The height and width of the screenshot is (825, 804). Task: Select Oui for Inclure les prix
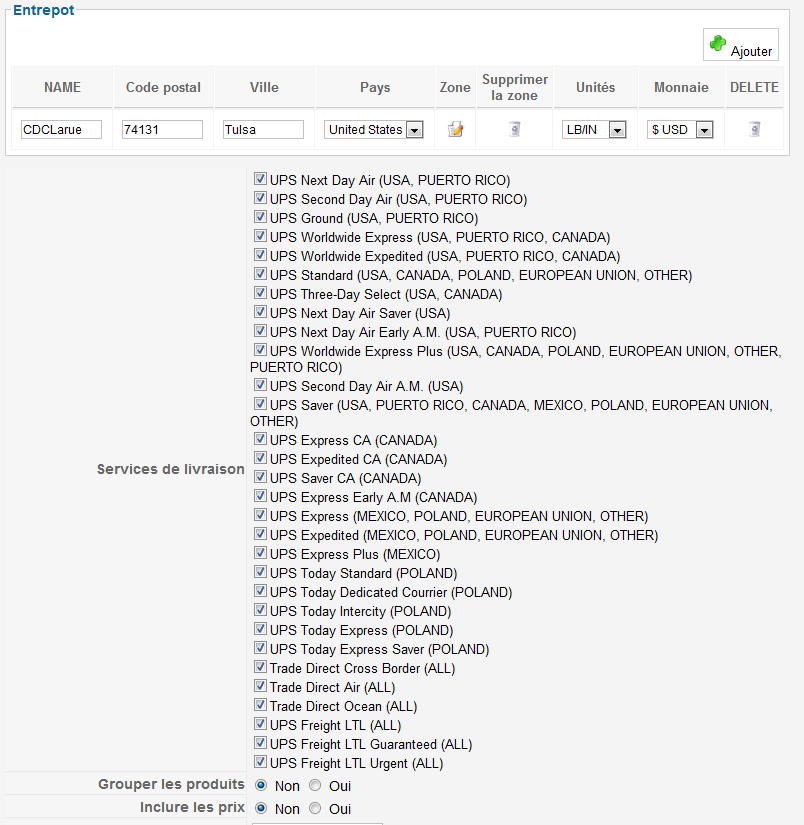(x=315, y=808)
